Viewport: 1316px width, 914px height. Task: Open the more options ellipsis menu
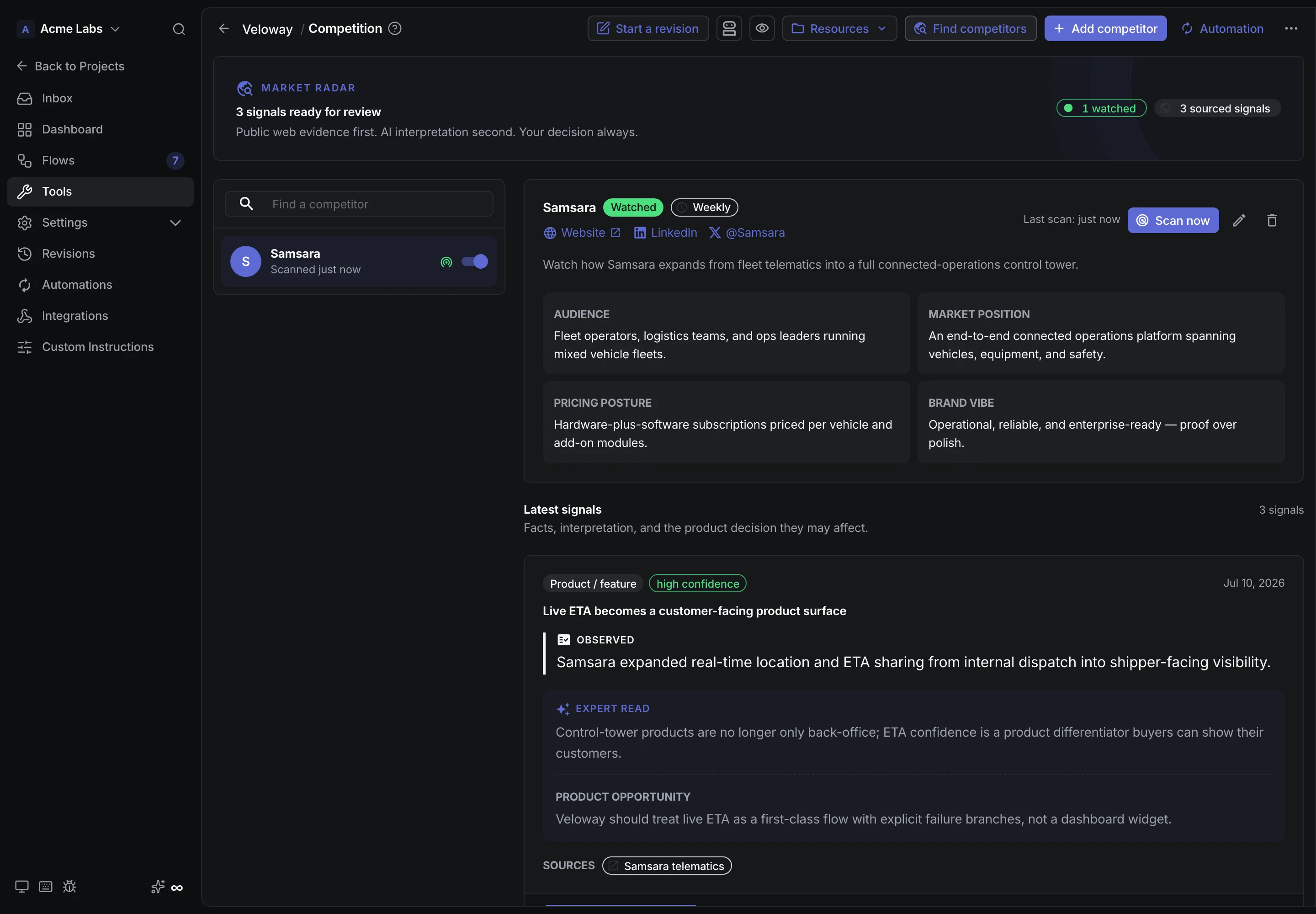1291,29
